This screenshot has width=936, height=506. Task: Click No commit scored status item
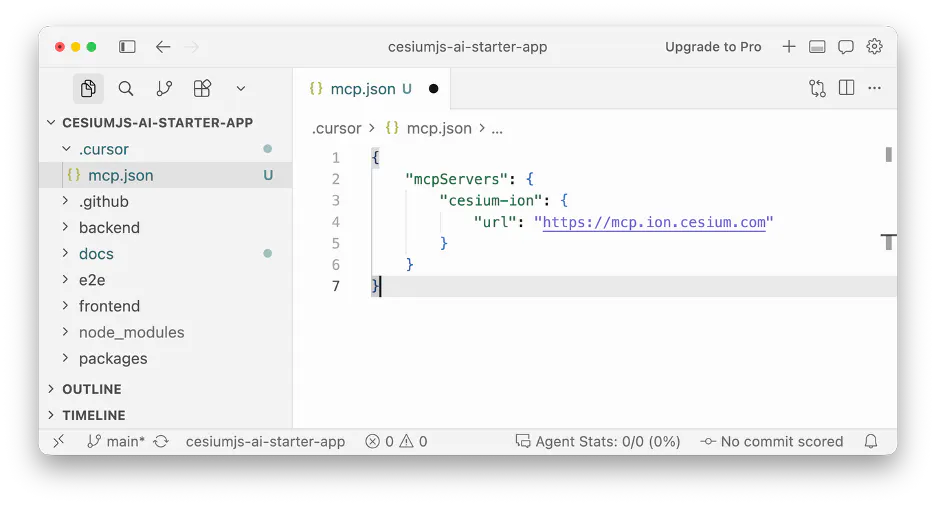[x=772, y=442]
